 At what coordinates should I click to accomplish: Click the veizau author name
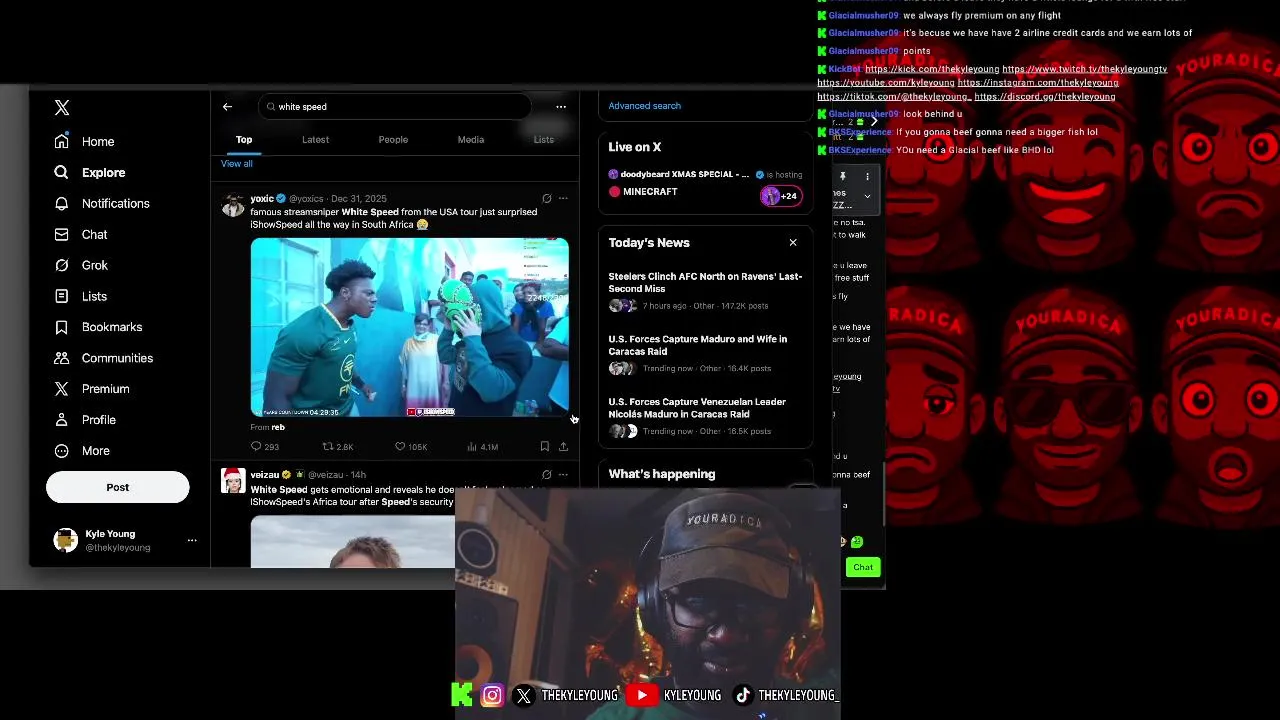(265, 474)
